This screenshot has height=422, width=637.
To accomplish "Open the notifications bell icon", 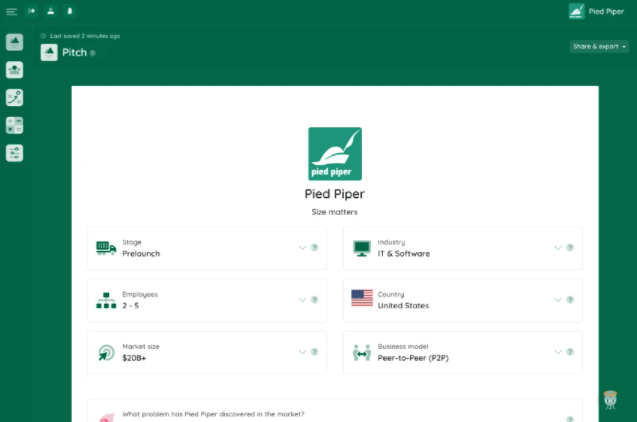I will coord(70,11).
